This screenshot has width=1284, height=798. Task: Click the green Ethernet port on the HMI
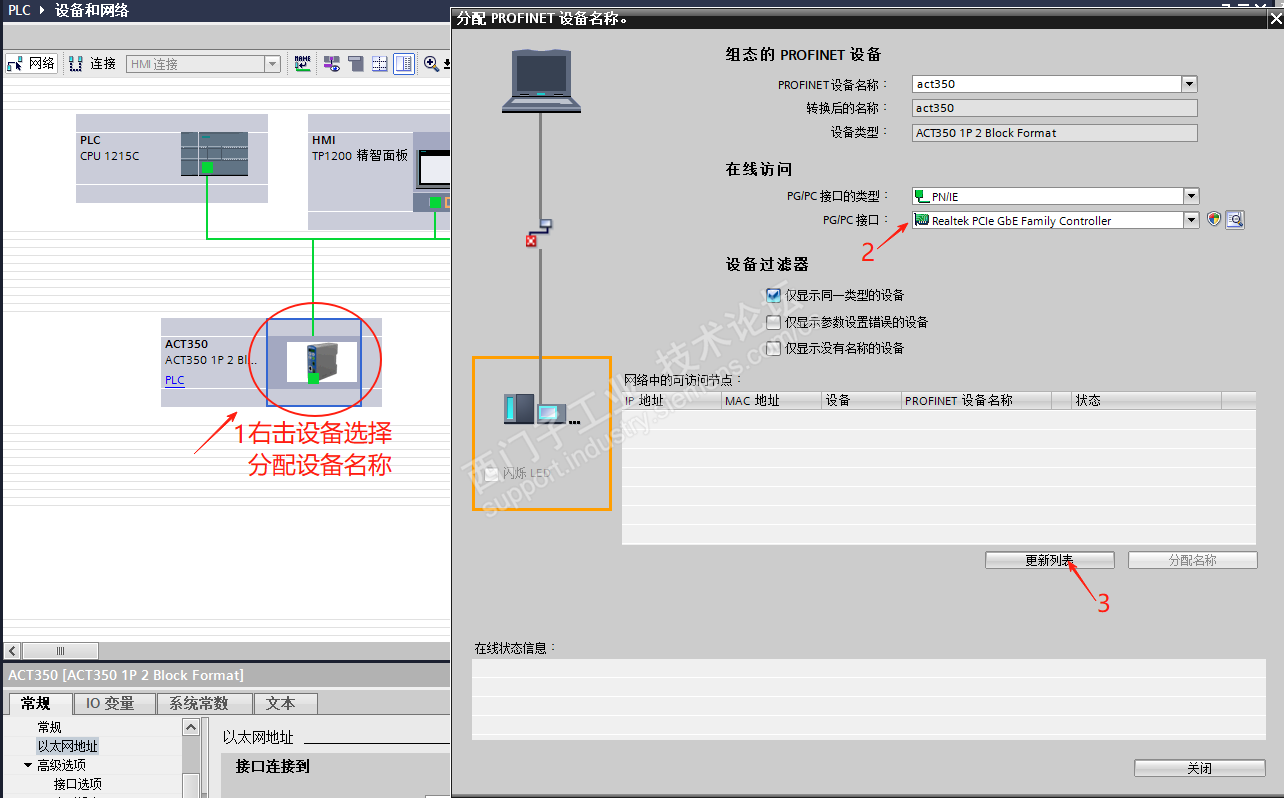[x=435, y=203]
